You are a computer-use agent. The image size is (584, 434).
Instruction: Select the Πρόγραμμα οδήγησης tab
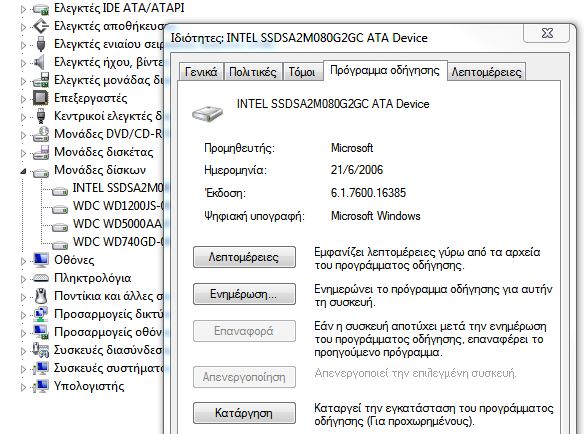pyautogui.click(x=385, y=70)
